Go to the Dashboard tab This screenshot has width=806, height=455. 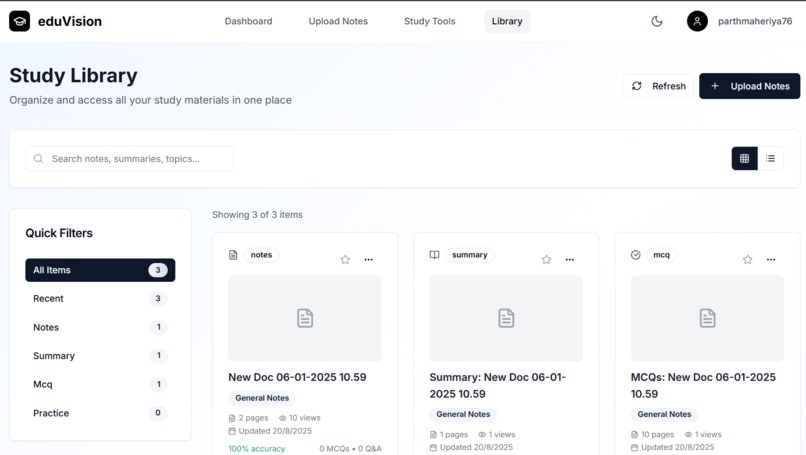[248, 21]
